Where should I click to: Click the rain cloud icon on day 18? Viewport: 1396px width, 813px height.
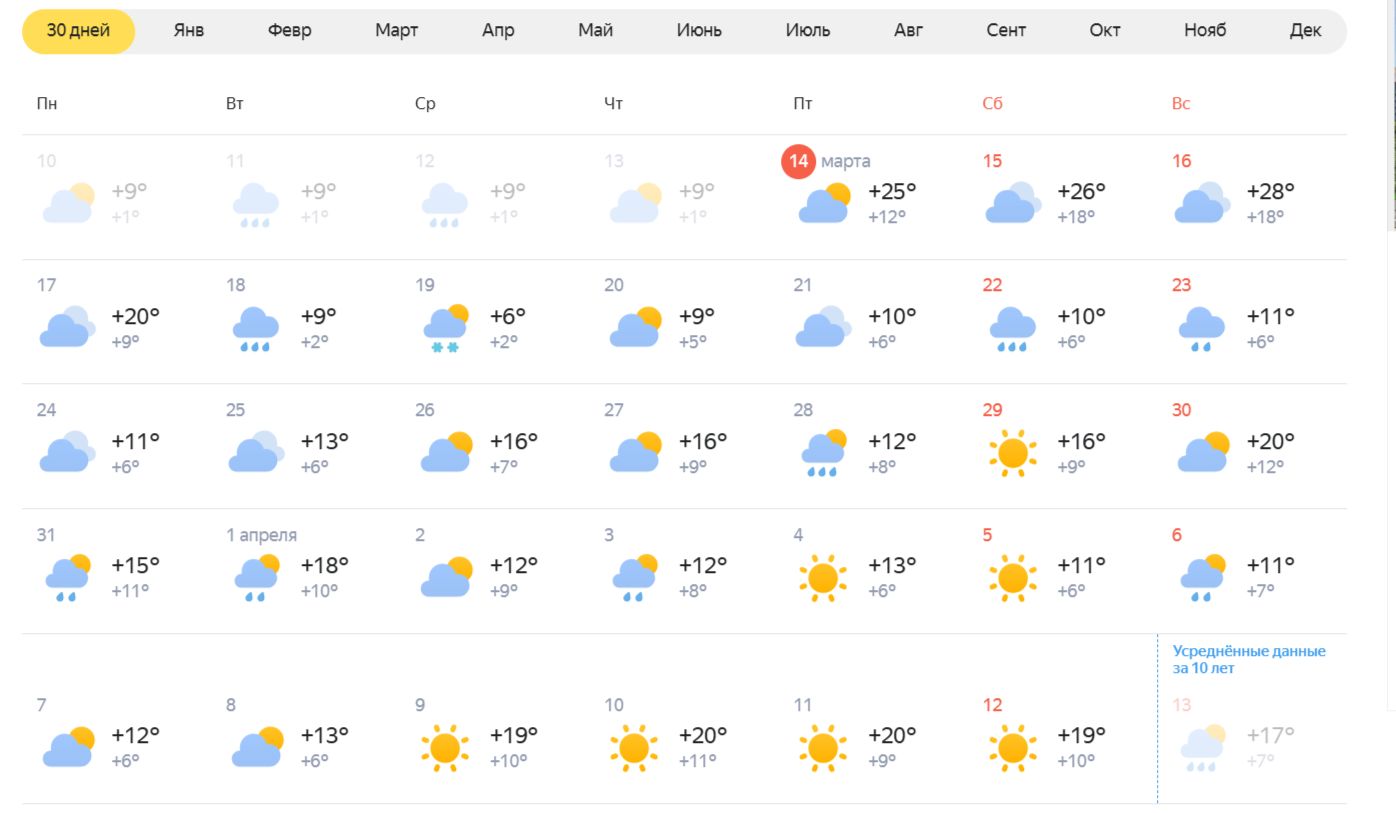pos(256,328)
